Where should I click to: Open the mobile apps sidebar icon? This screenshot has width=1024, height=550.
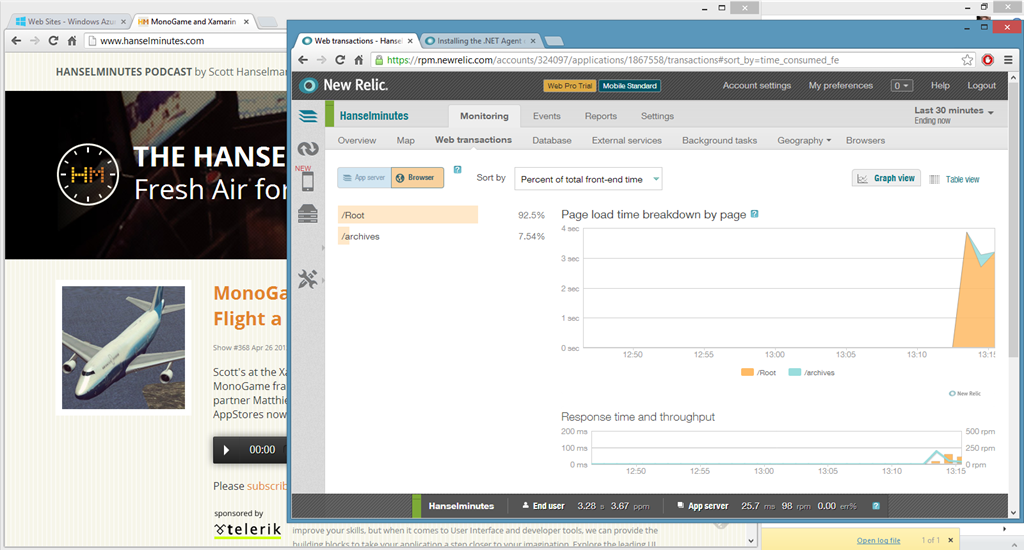(308, 181)
